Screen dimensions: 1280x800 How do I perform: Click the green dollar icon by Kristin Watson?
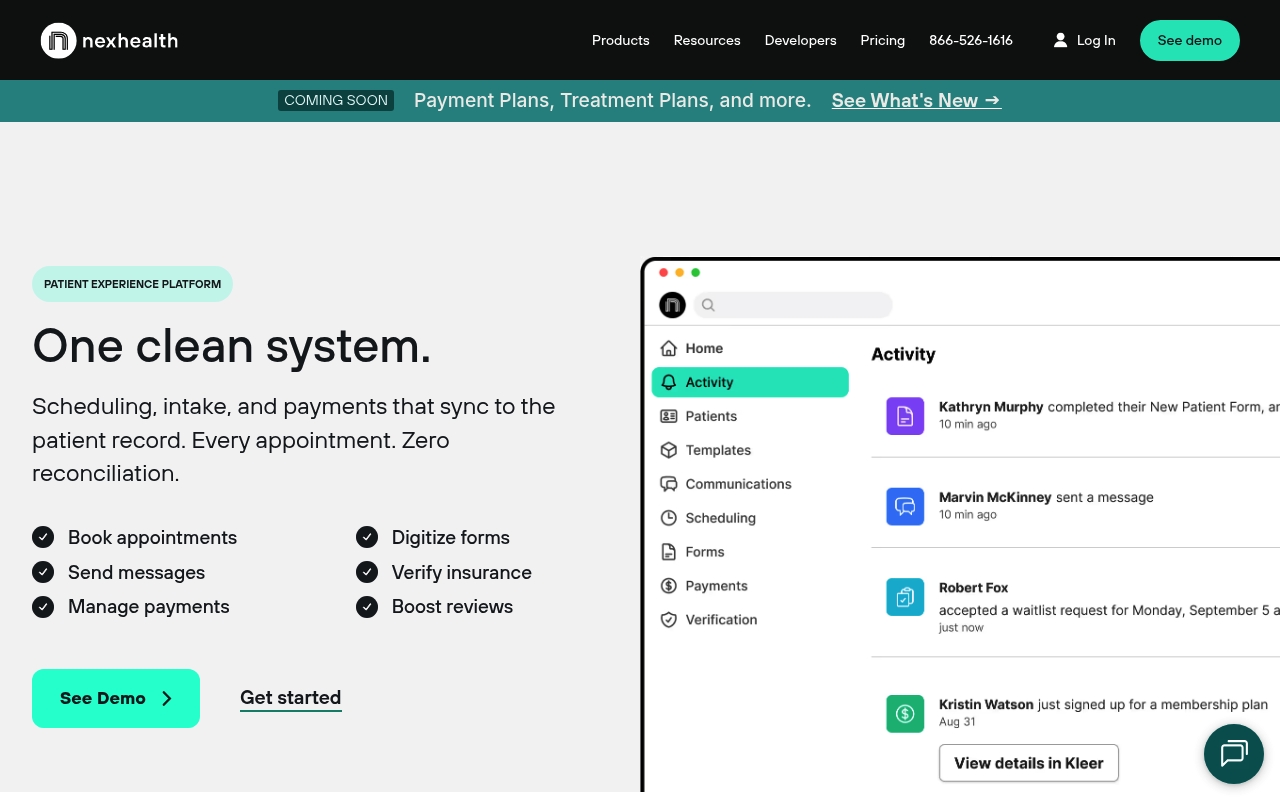point(905,714)
